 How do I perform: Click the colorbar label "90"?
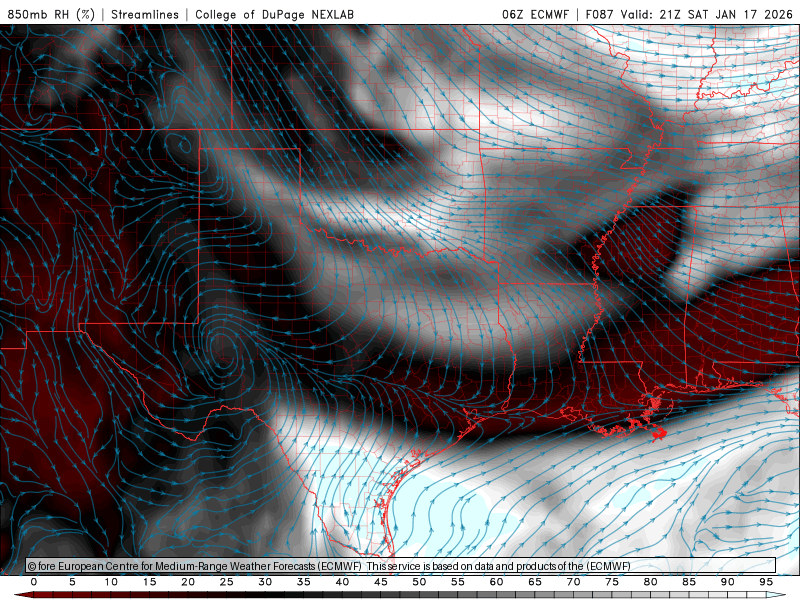728,582
